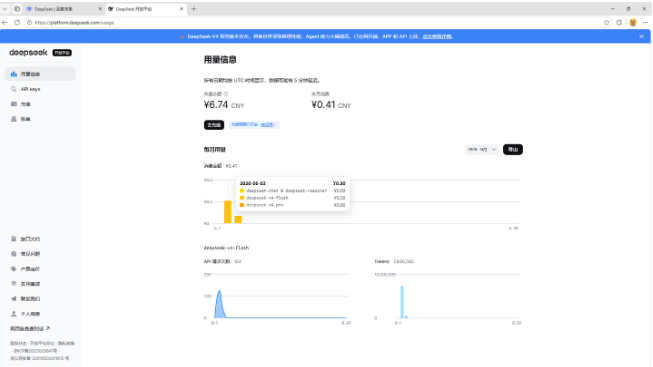
Task: Go back with the browser back arrow
Action: coord(5,22)
